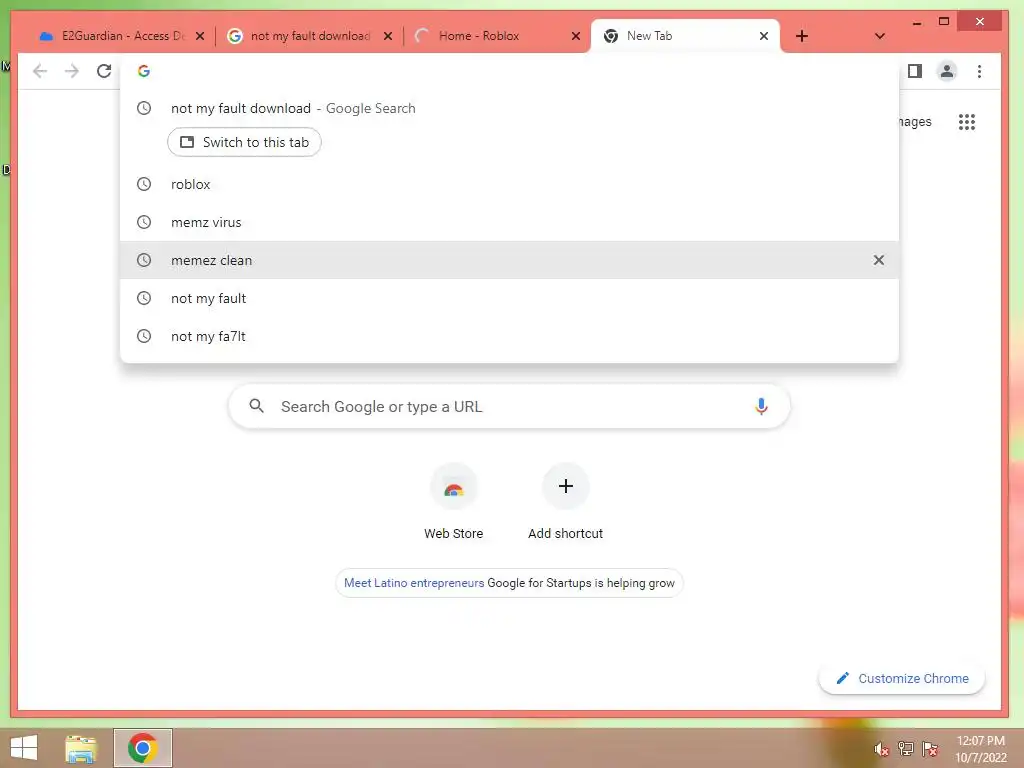Click the 'Switch to this tab' button
1024x768 pixels.
click(x=244, y=142)
